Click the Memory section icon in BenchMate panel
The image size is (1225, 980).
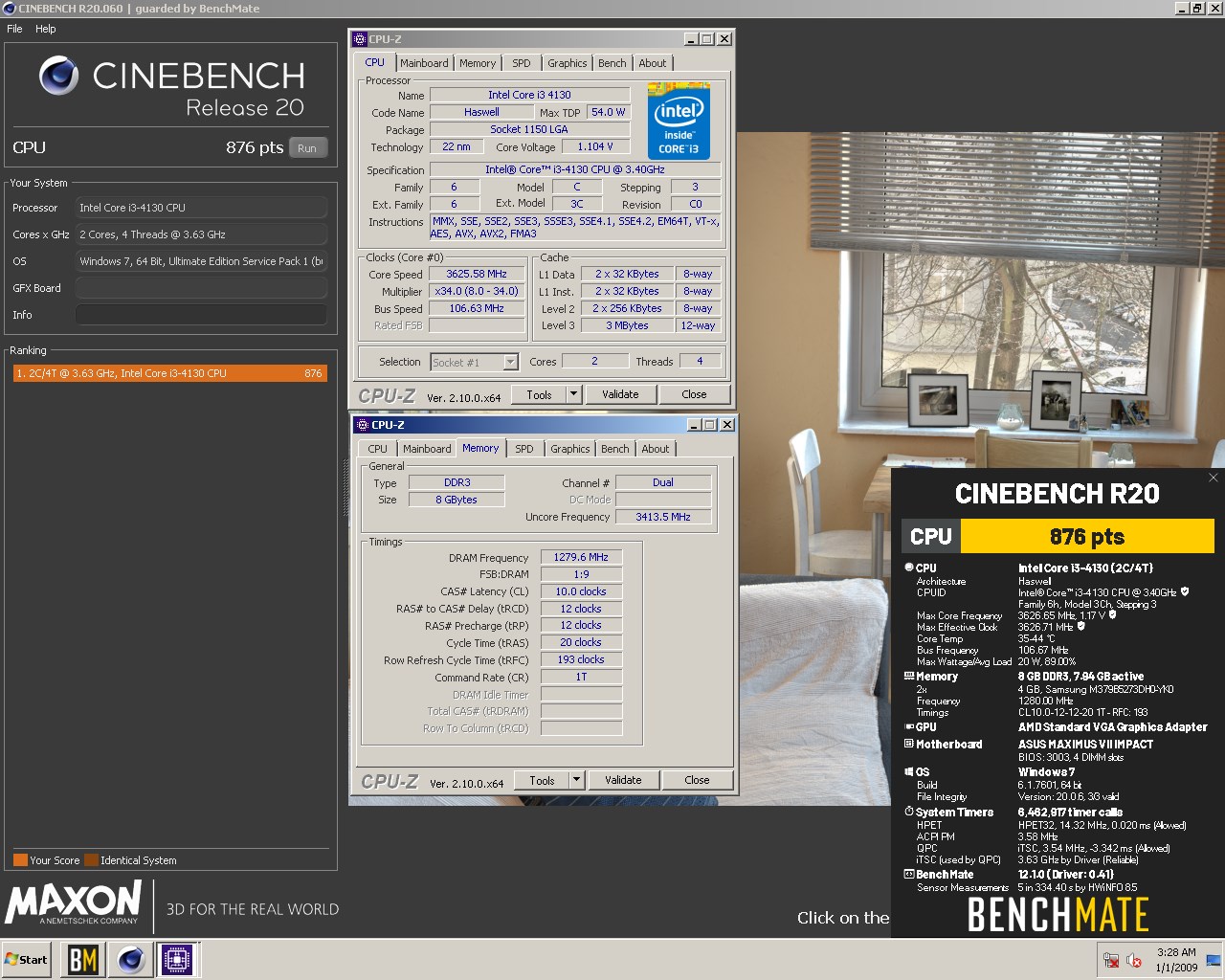909,676
